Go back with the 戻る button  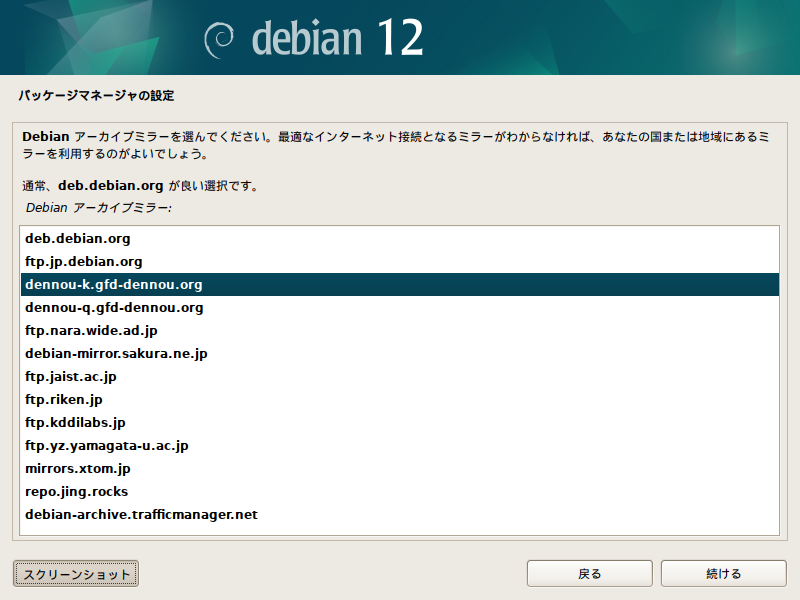(590, 574)
